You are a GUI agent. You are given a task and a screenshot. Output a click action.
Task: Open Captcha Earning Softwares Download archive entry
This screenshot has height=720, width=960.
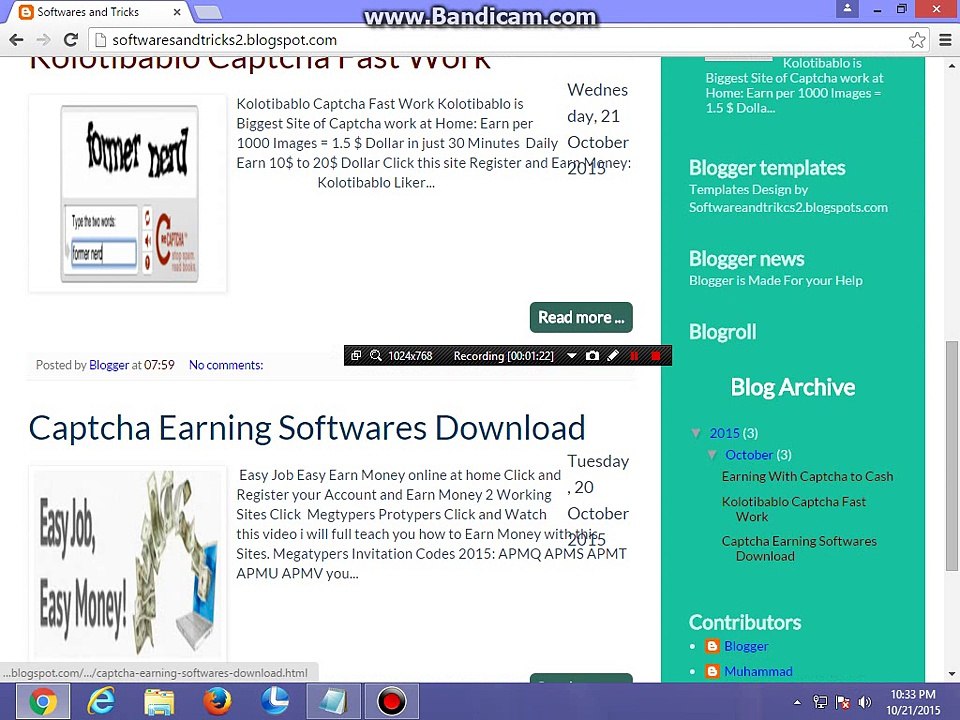(x=799, y=549)
